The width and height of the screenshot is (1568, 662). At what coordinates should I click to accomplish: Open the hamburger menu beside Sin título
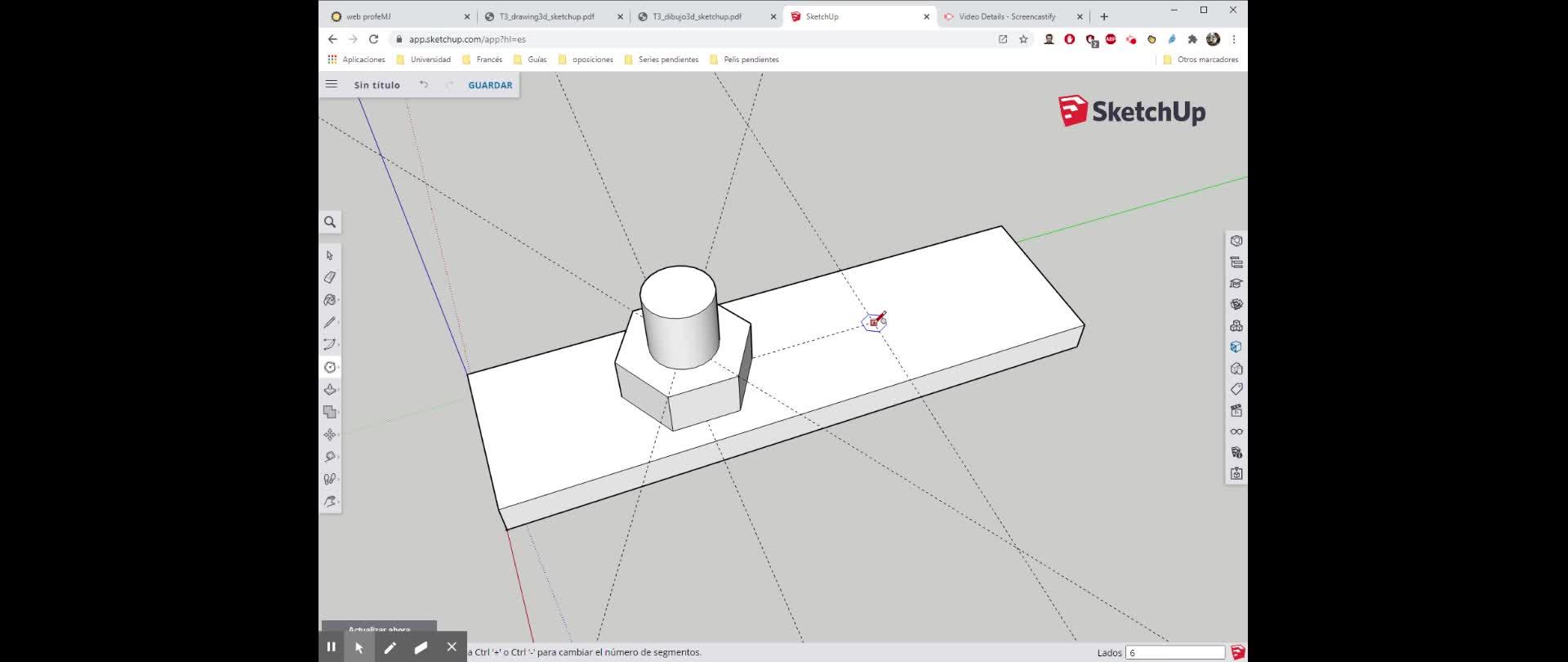click(332, 84)
